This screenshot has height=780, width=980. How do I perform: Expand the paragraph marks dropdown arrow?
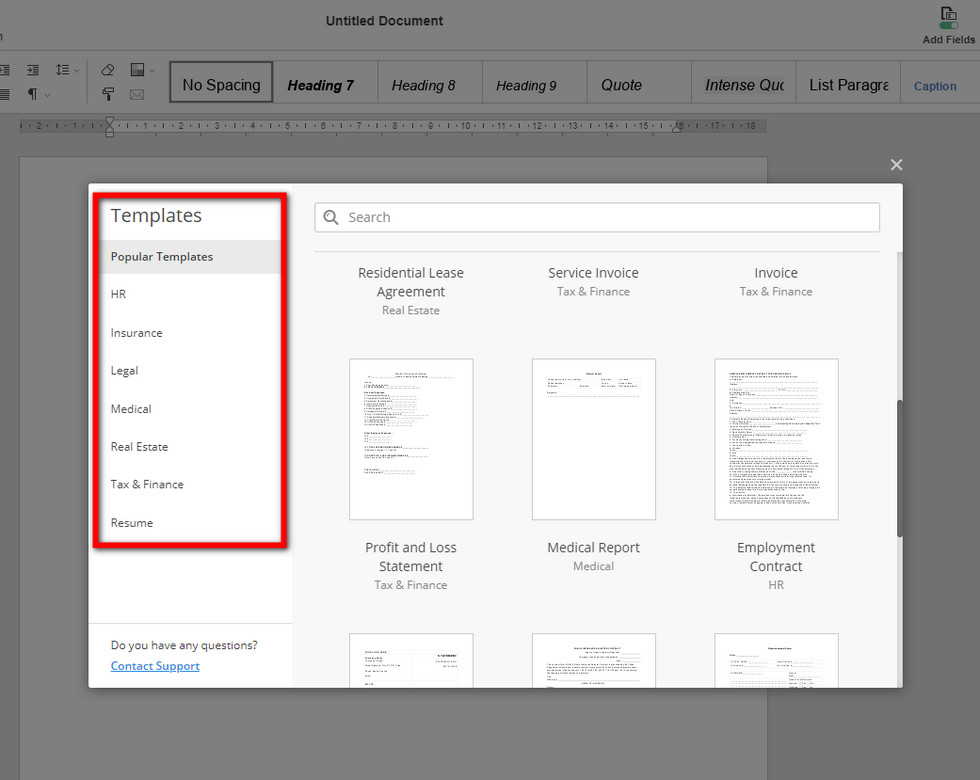[47, 95]
